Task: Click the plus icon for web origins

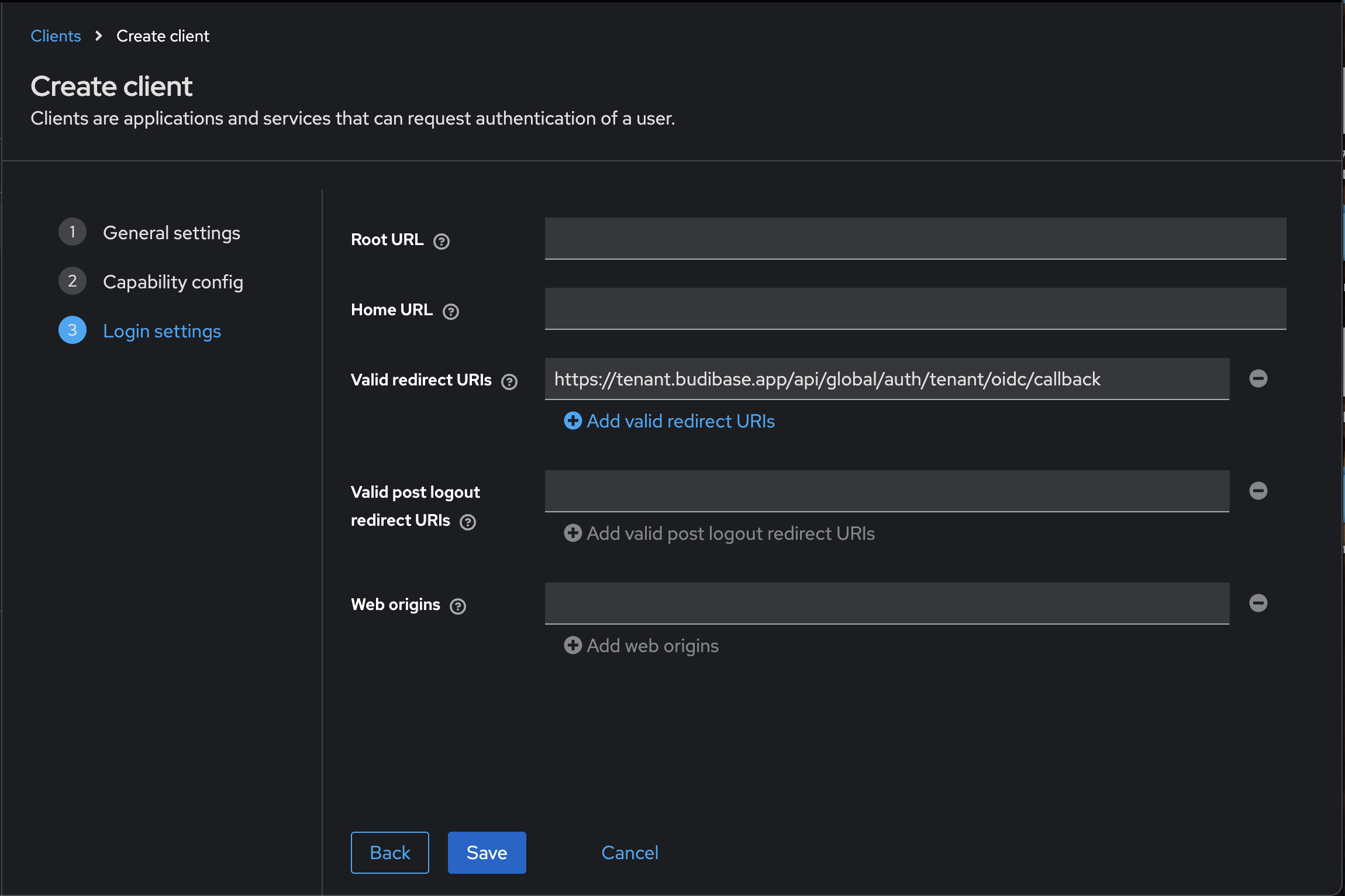Action: (573, 645)
